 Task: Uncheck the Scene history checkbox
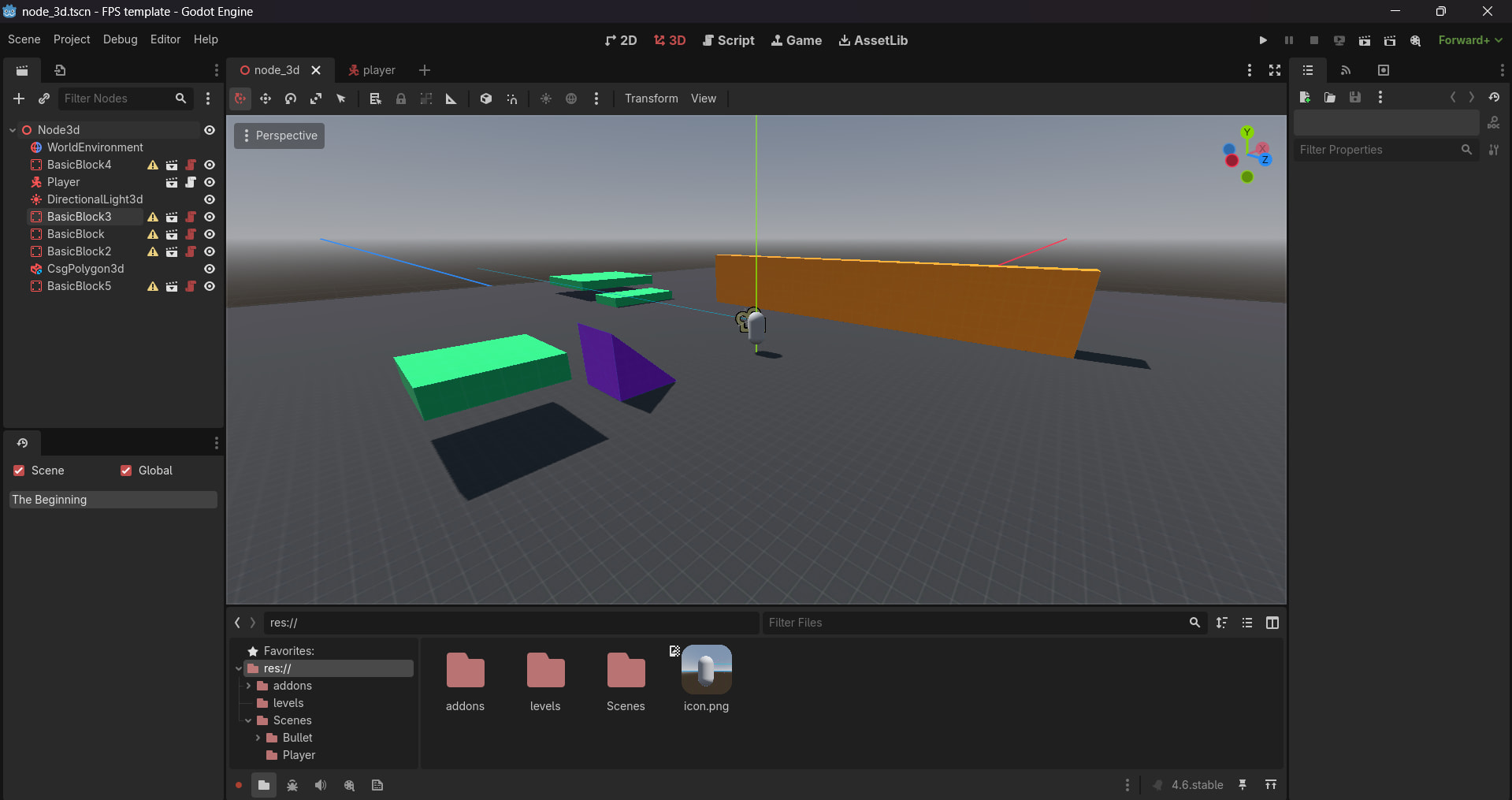point(19,471)
